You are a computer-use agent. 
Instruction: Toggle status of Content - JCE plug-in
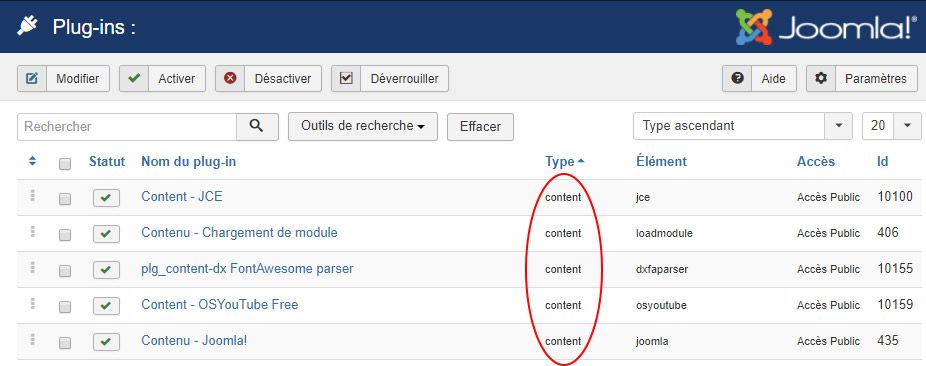point(106,198)
